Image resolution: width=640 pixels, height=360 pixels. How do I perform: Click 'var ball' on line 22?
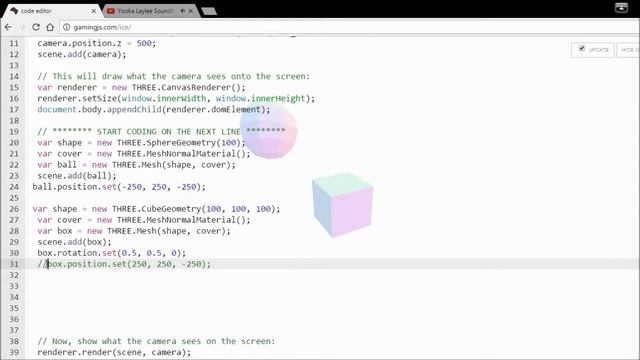coord(57,165)
